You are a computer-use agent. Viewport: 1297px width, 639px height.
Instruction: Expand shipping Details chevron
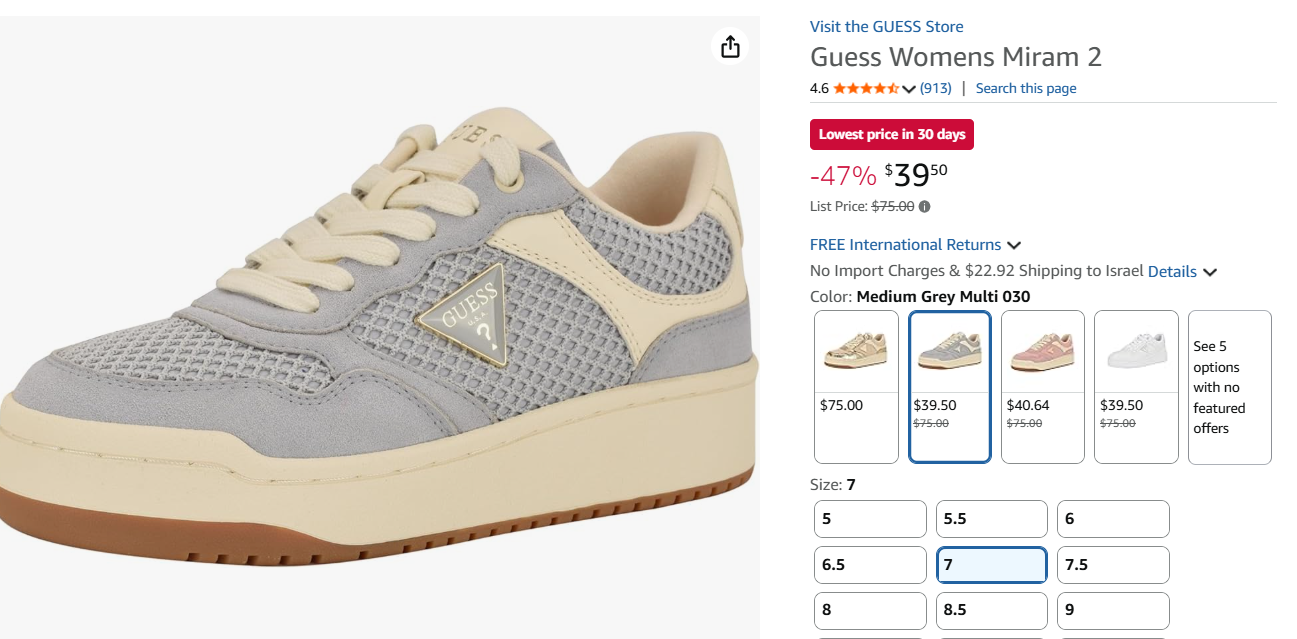pyautogui.click(x=1210, y=272)
